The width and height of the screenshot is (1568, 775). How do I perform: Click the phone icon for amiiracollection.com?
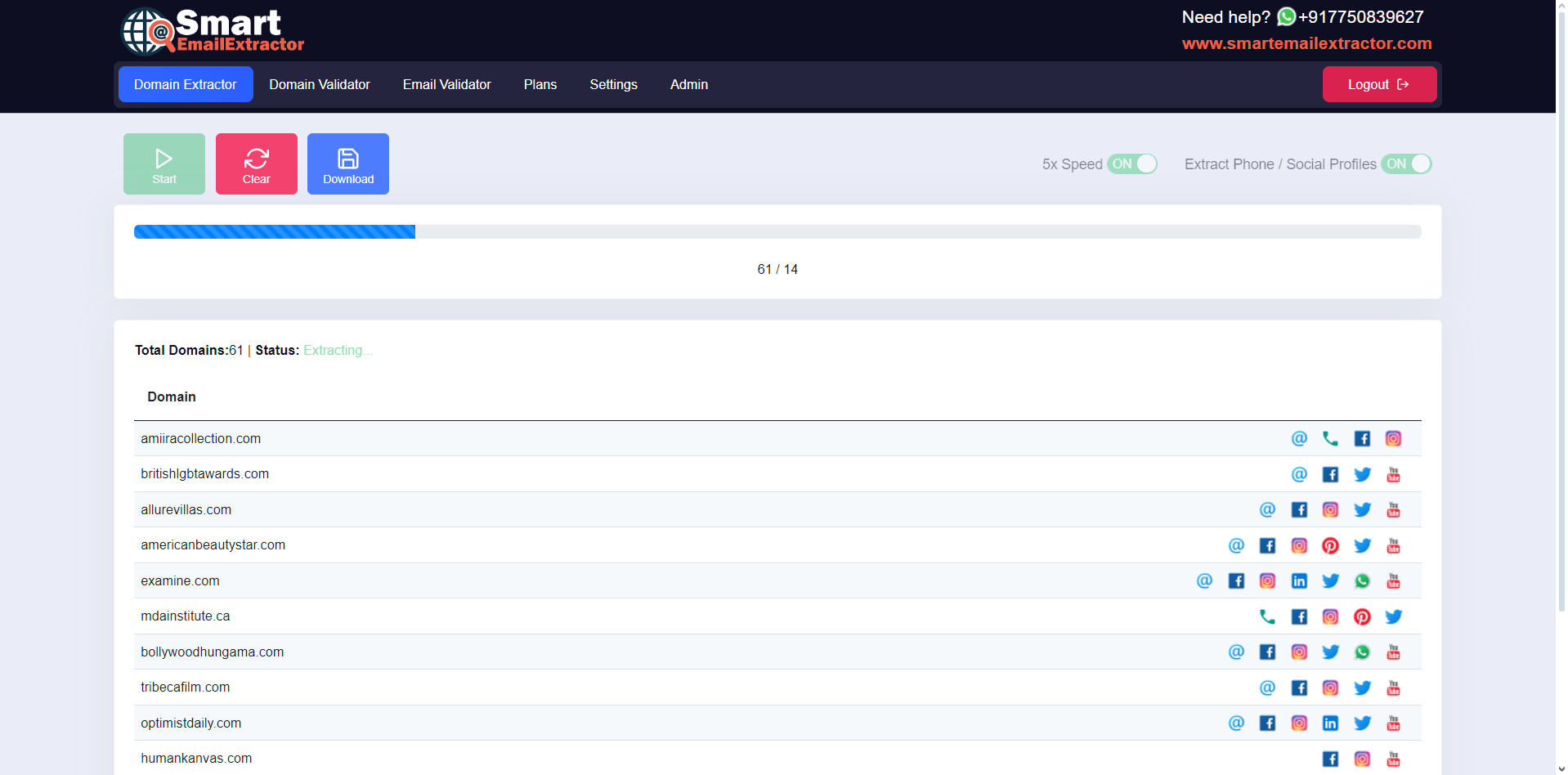[x=1330, y=439]
